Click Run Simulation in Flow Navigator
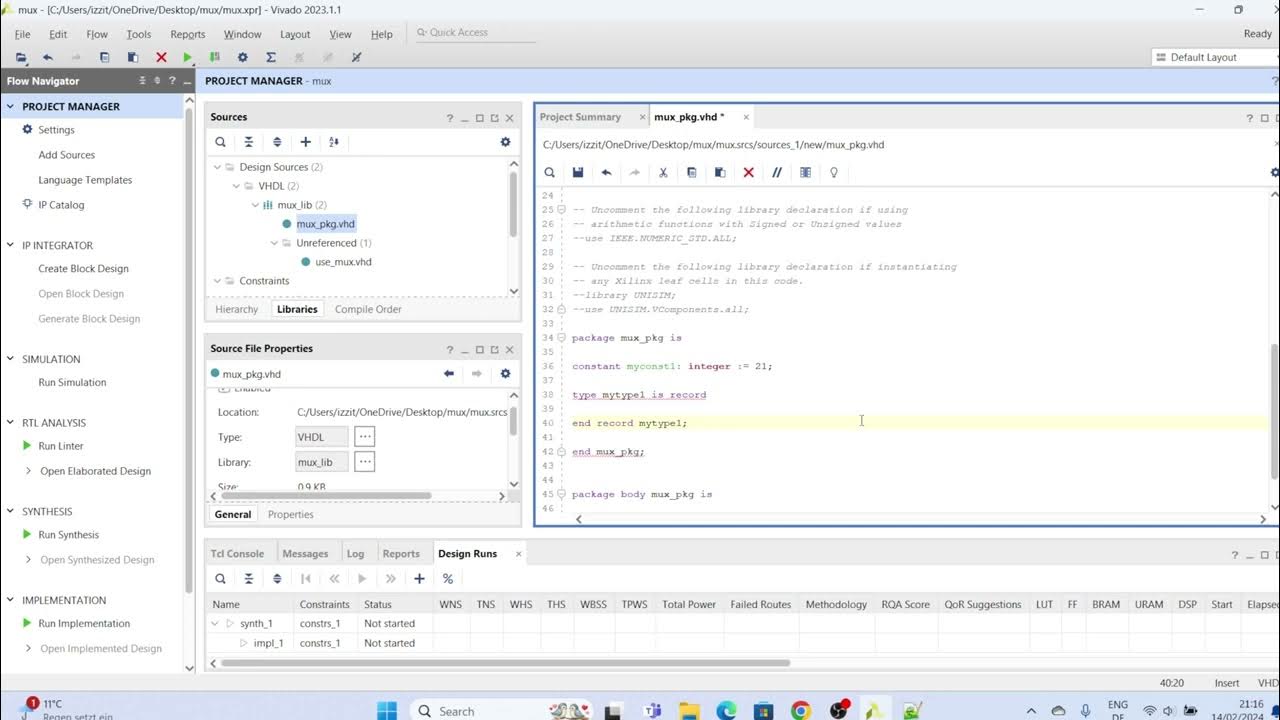This screenshot has height=720, width=1280. [x=72, y=382]
